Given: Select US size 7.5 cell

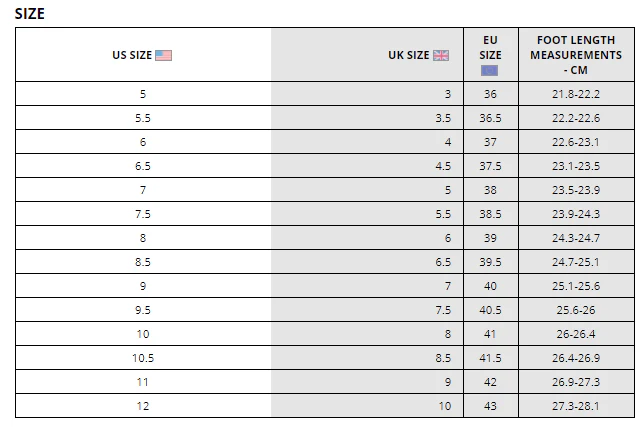Looking at the screenshot, I should [x=142, y=214].
